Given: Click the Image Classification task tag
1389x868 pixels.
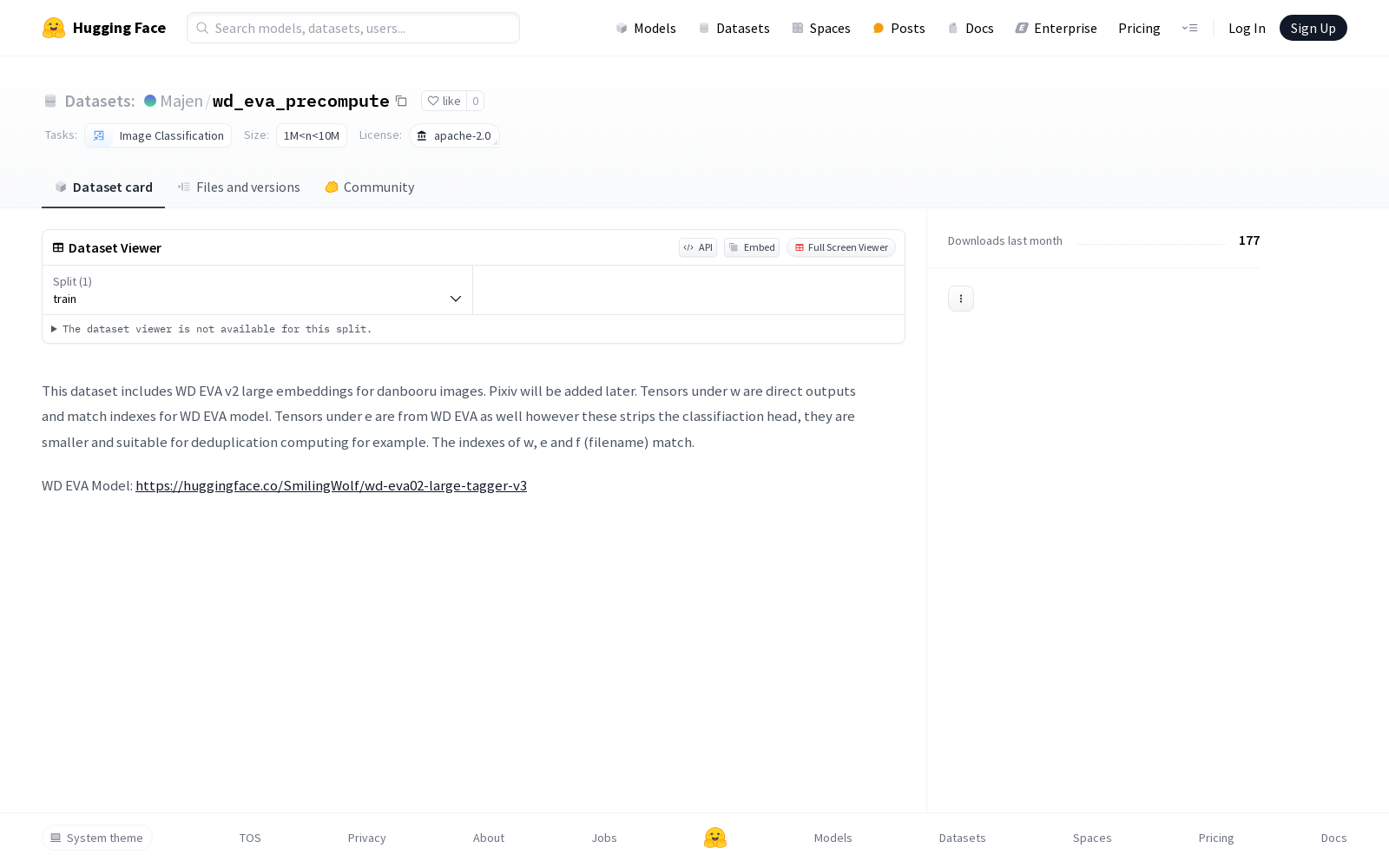Looking at the screenshot, I should coord(158,135).
